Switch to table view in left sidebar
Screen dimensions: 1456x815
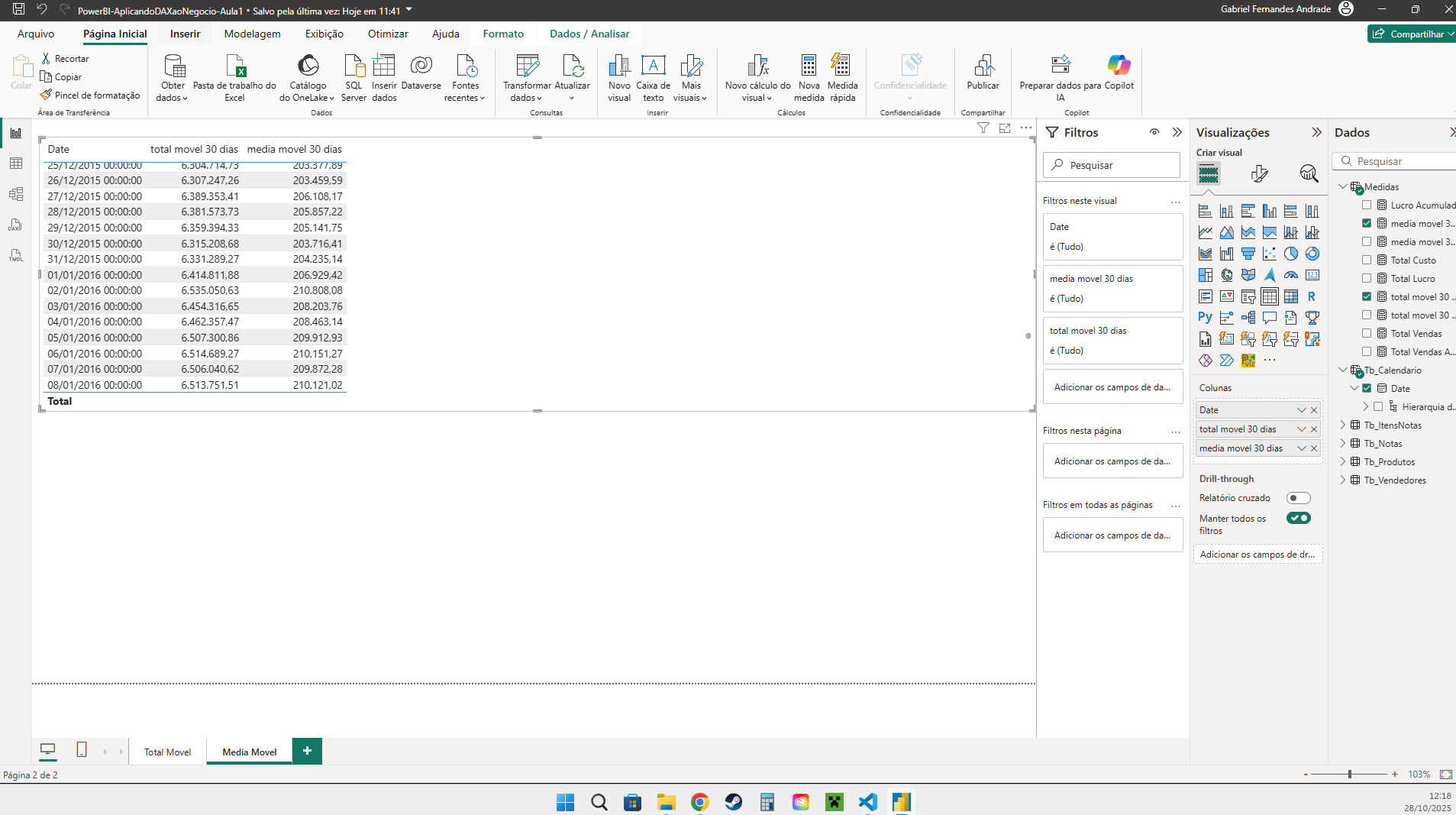[16, 163]
